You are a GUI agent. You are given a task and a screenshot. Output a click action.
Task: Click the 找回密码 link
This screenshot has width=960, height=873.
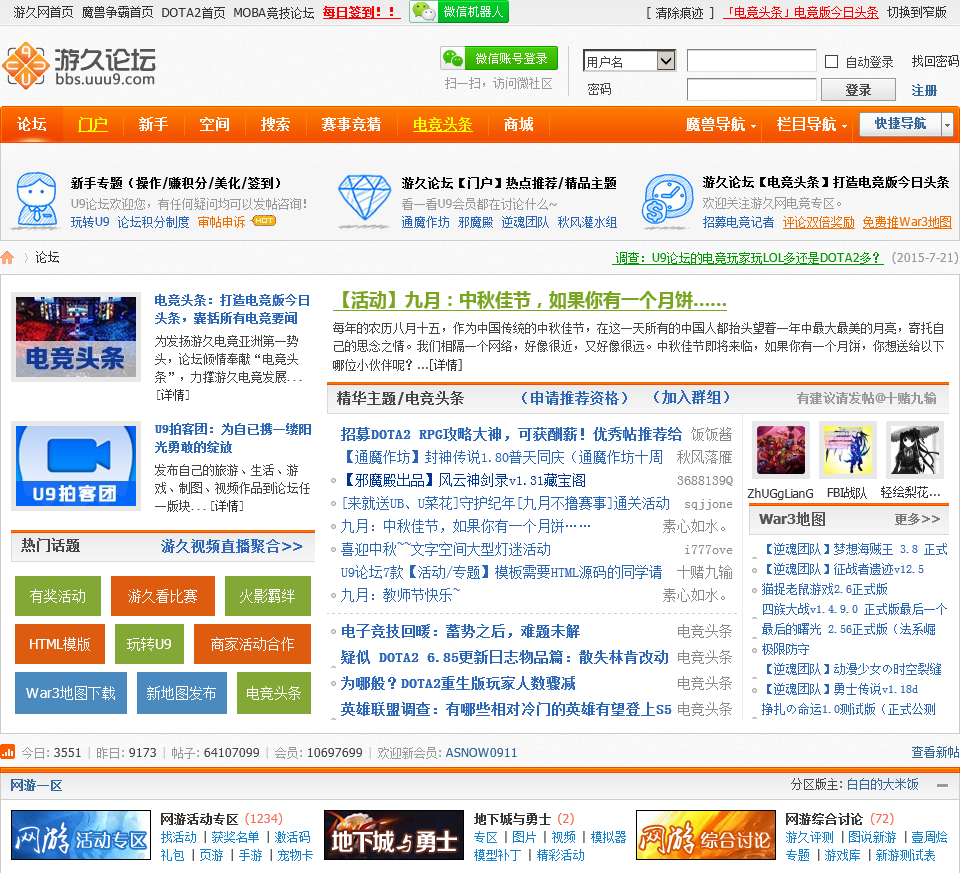tap(935, 61)
